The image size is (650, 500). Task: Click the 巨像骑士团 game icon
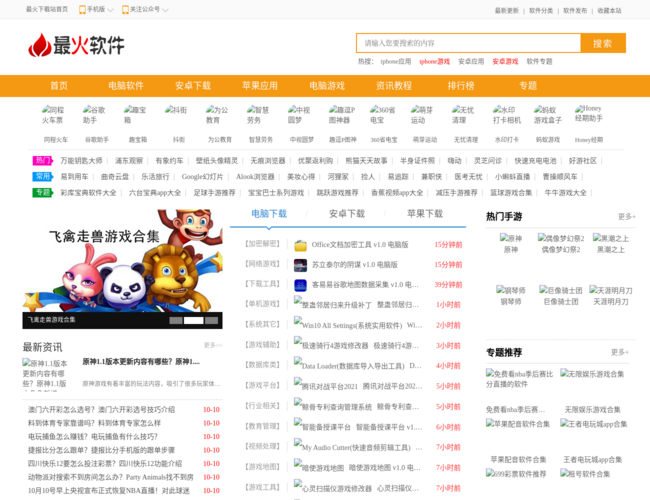pos(561,290)
